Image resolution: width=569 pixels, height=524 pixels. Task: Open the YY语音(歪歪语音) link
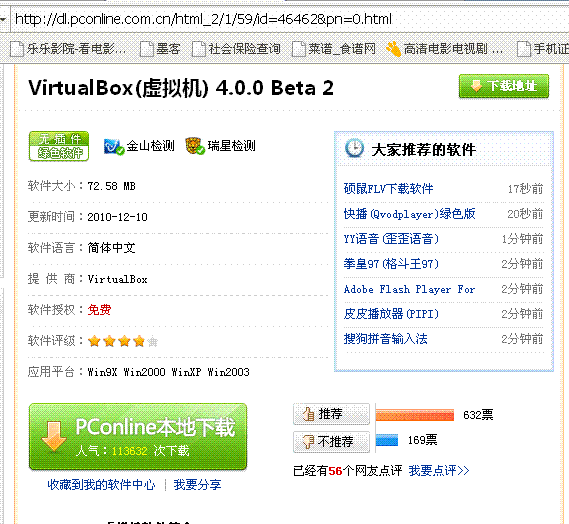(x=391, y=239)
